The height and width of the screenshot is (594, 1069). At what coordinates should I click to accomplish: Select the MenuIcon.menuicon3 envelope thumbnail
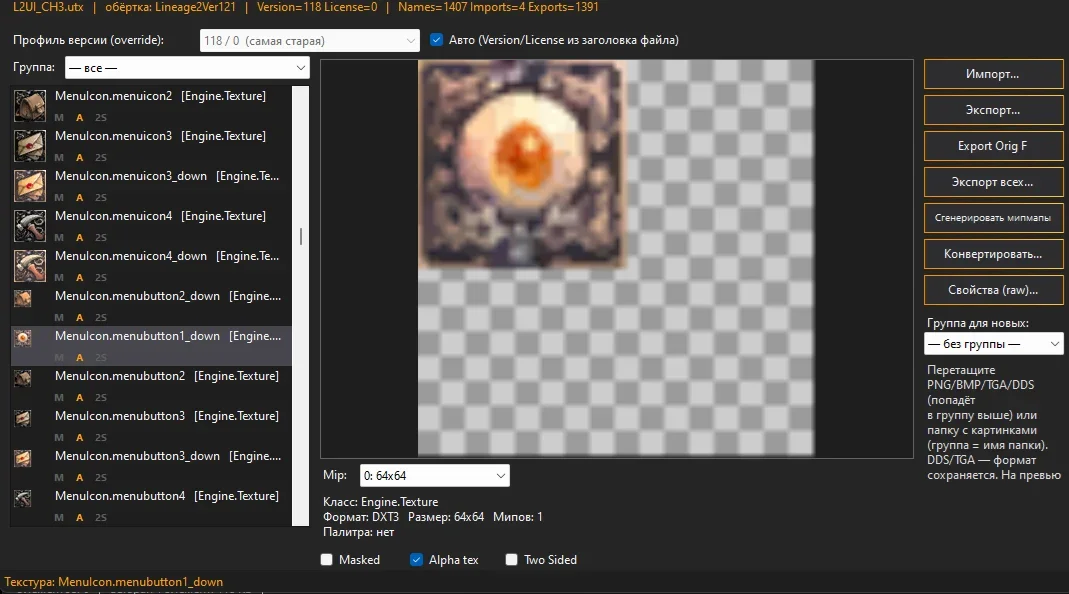pos(30,145)
